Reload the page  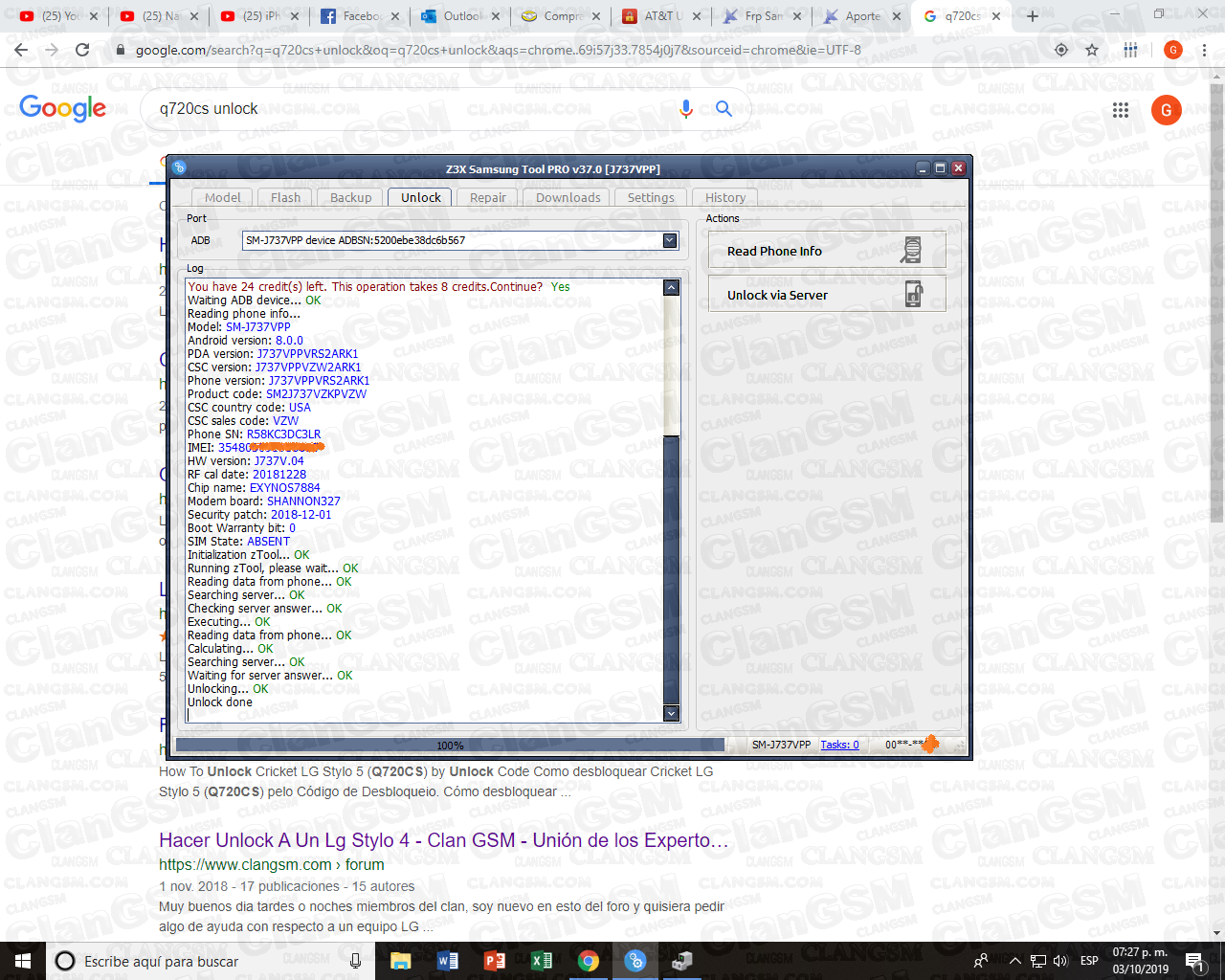[82, 50]
